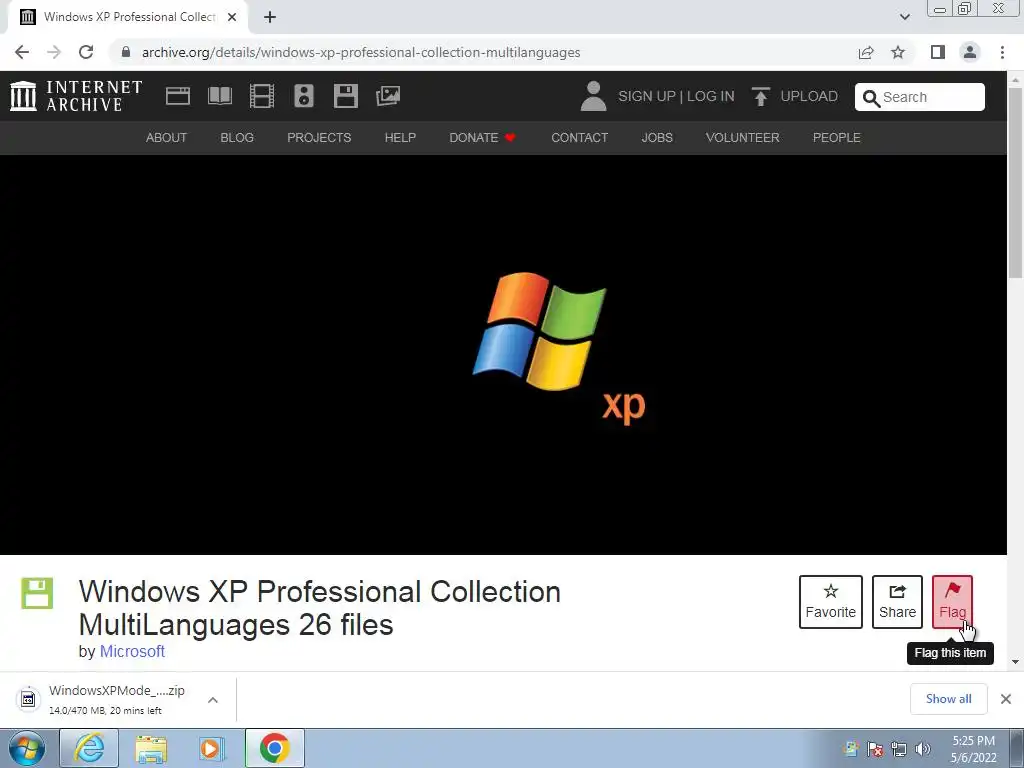Viewport: 1024px width, 768px height.
Task: Open the PEOPLE menu item
Action: tap(837, 138)
